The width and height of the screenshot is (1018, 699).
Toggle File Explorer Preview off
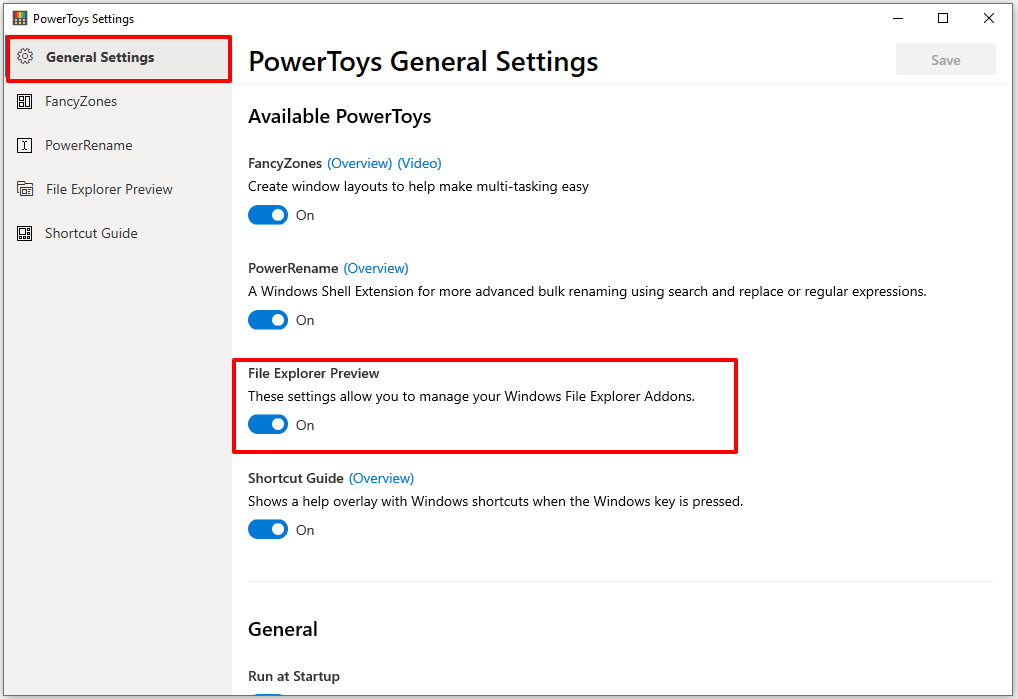coord(267,424)
